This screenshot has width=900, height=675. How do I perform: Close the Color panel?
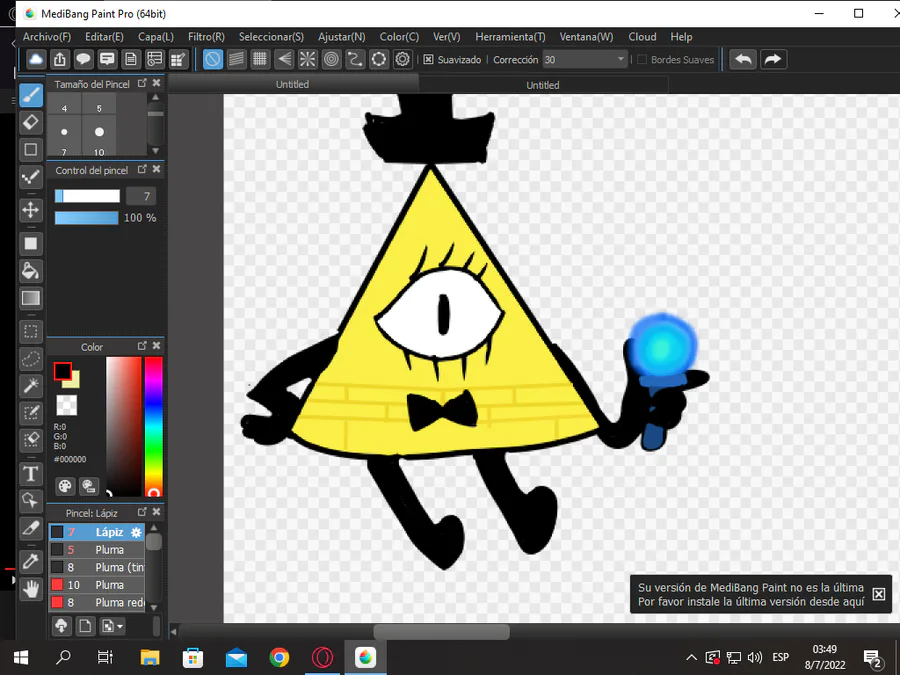pyautogui.click(x=156, y=346)
